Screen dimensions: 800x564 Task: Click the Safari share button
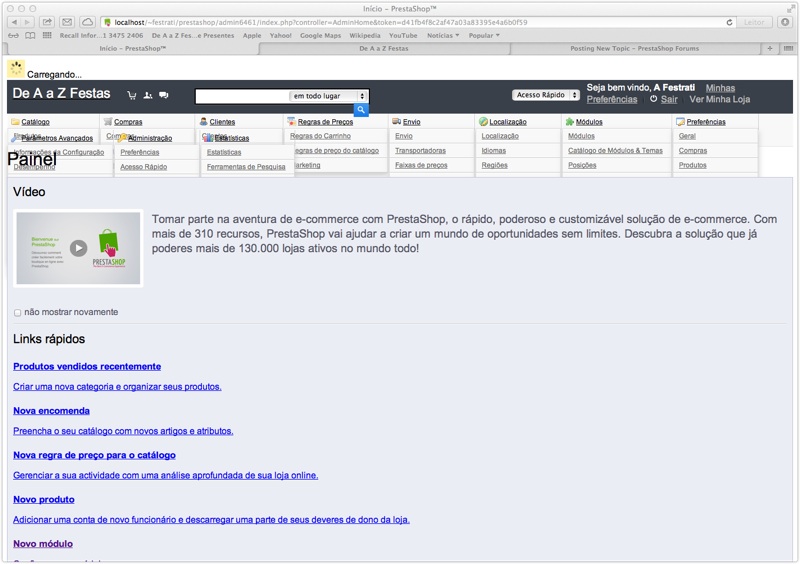click(x=47, y=22)
